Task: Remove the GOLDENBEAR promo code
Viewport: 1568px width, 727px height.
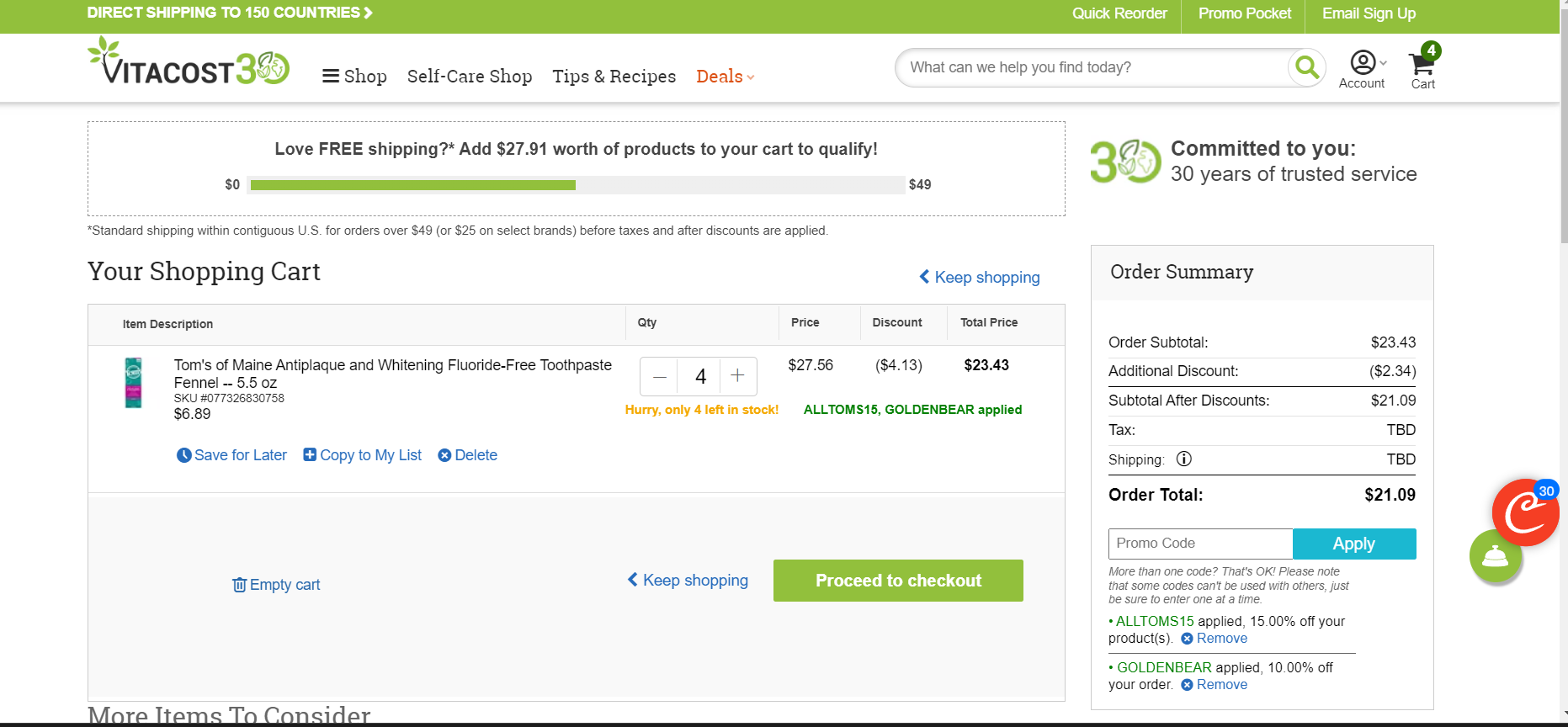Action: point(1215,685)
